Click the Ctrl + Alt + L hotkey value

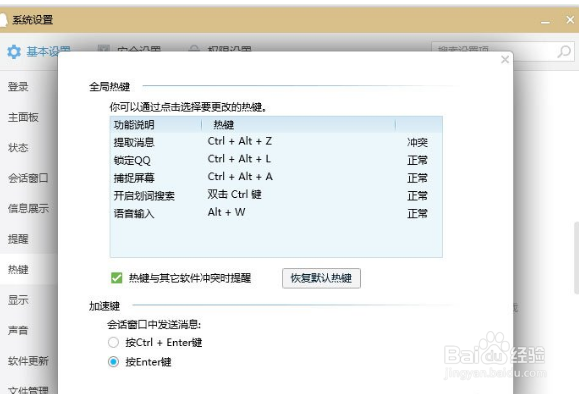(239, 159)
